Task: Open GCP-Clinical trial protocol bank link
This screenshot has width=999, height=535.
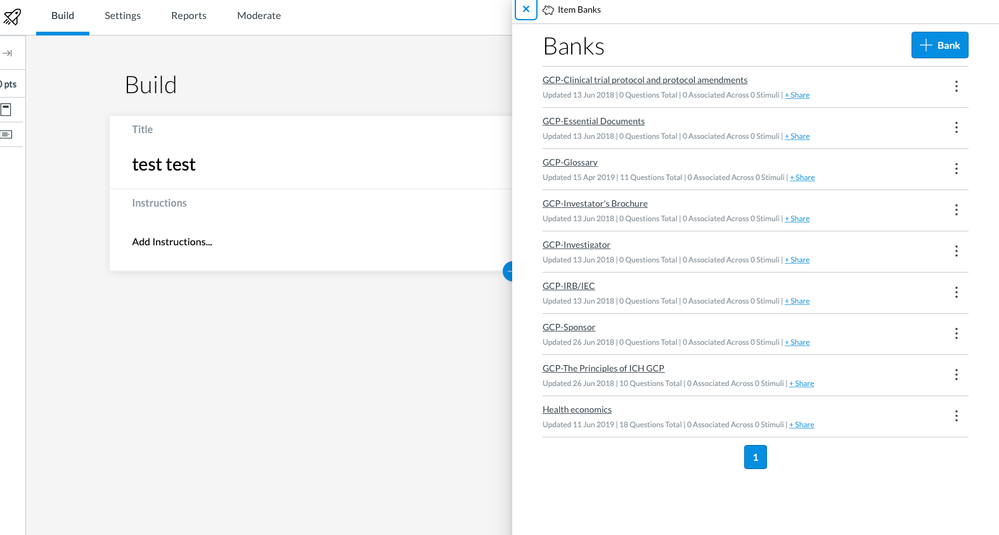Action: pyautogui.click(x=644, y=80)
